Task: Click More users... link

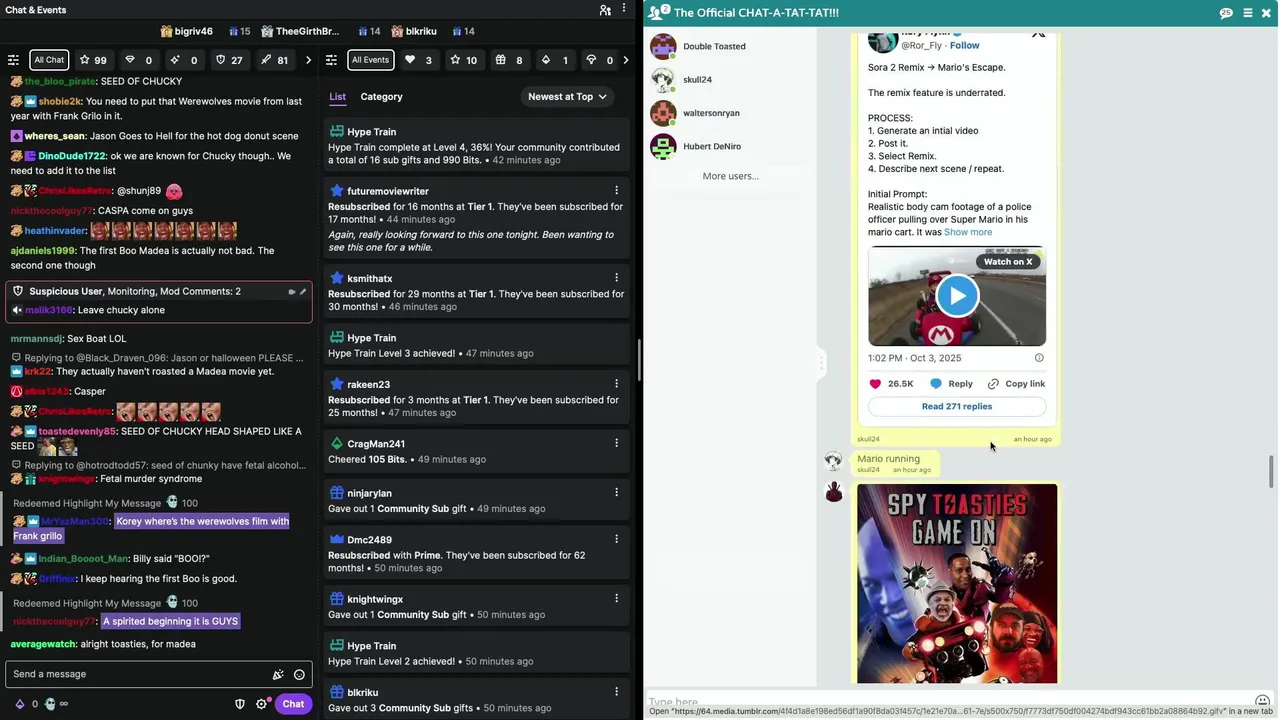Action: click(730, 176)
